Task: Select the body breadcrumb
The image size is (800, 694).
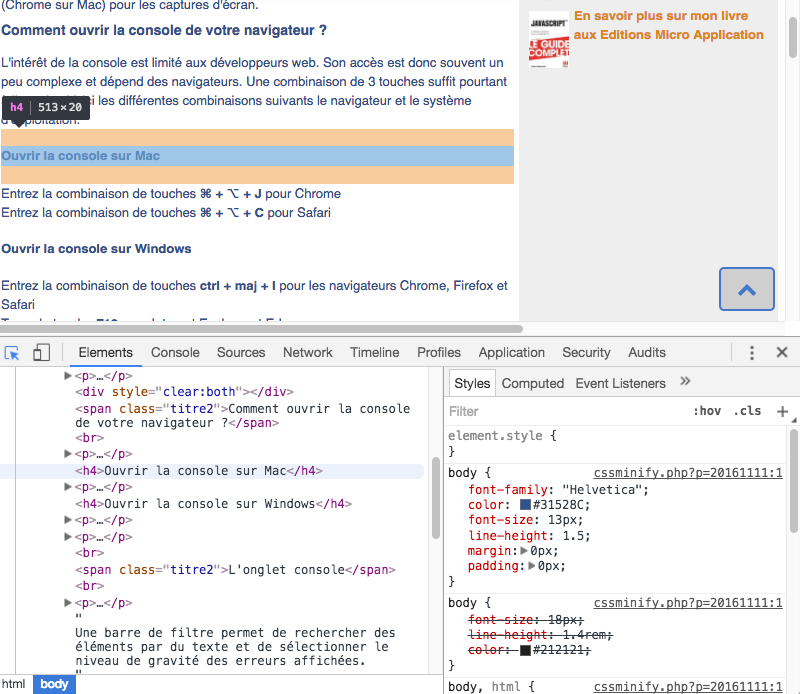Action: pyautogui.click(x=54, y=684)
